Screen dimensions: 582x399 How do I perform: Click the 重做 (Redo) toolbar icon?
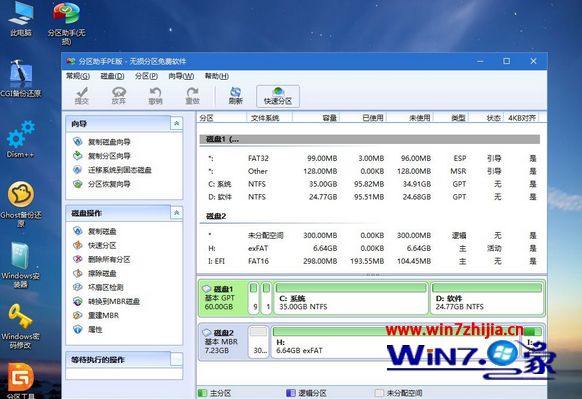tap(192, 96)
